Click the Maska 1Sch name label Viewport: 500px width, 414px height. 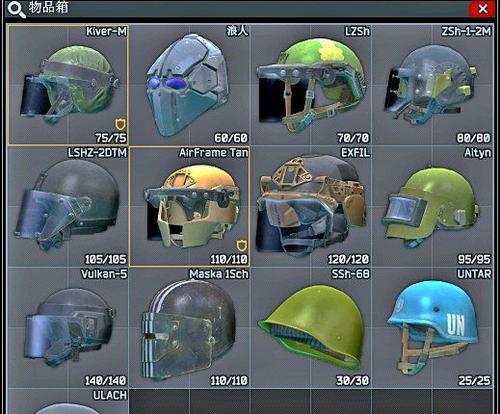click(x=219, y=274)
